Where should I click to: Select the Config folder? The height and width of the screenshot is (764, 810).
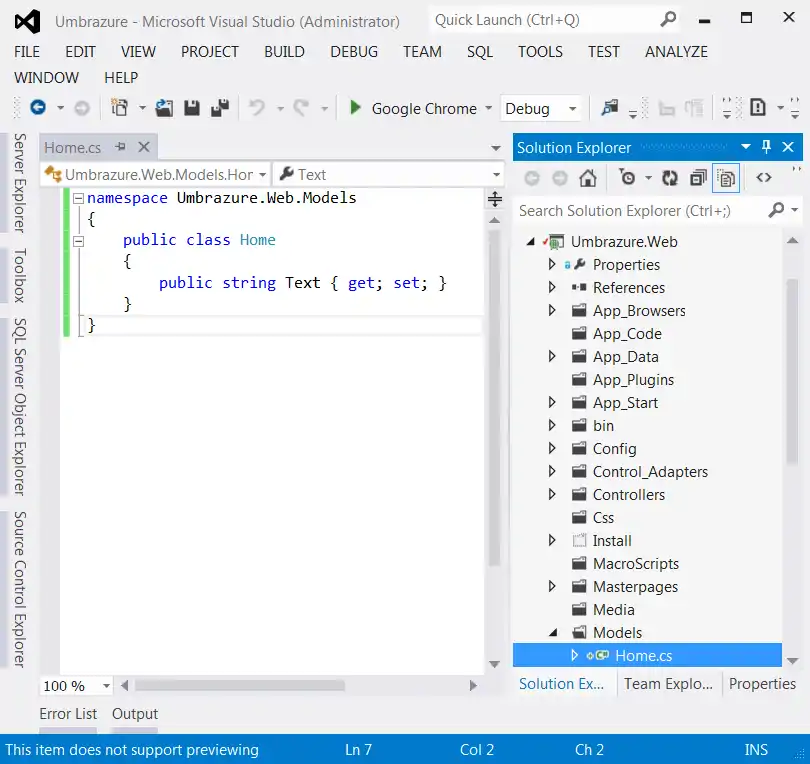(x=614, y=449)
